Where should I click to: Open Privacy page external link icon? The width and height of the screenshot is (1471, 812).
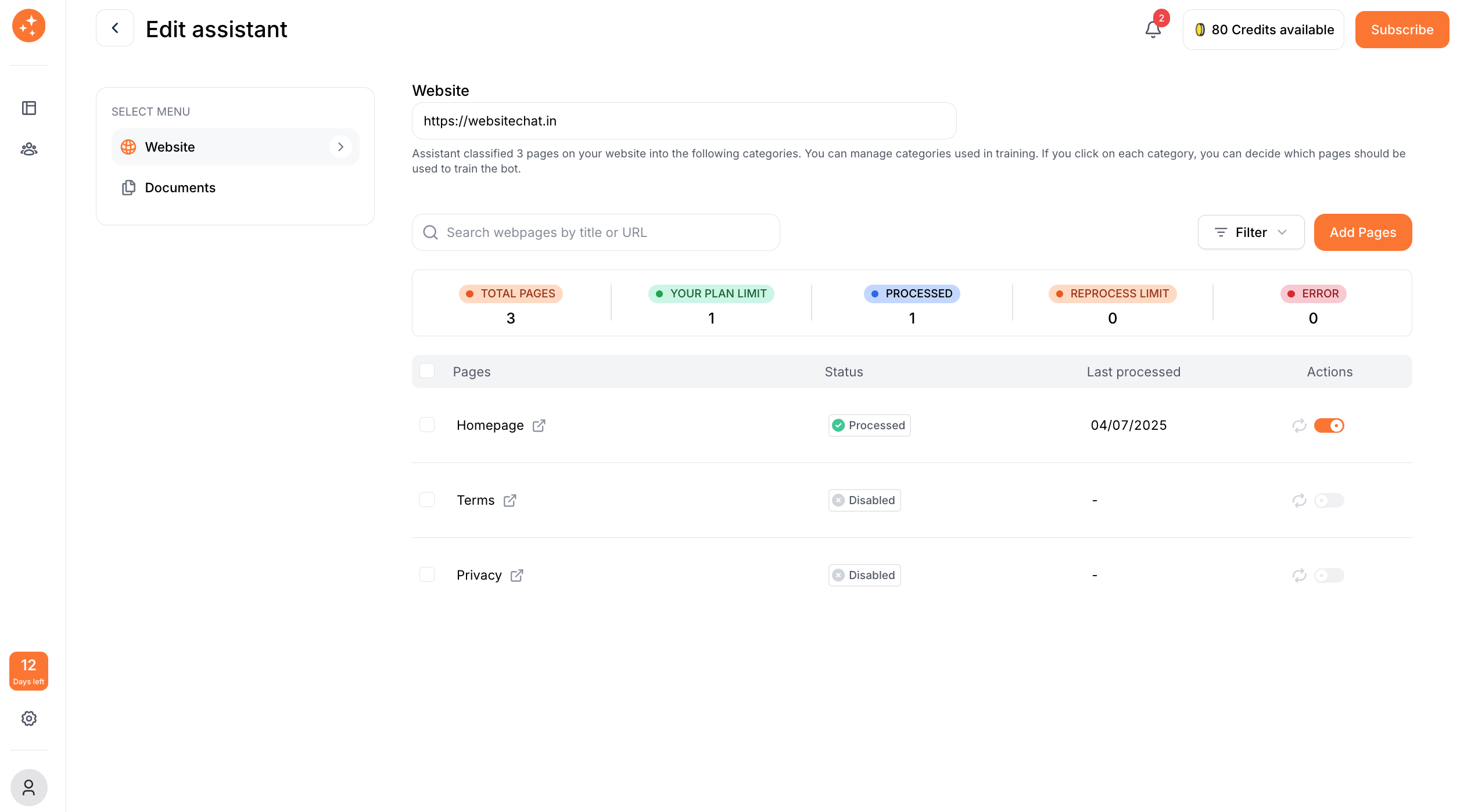point(516,576)
